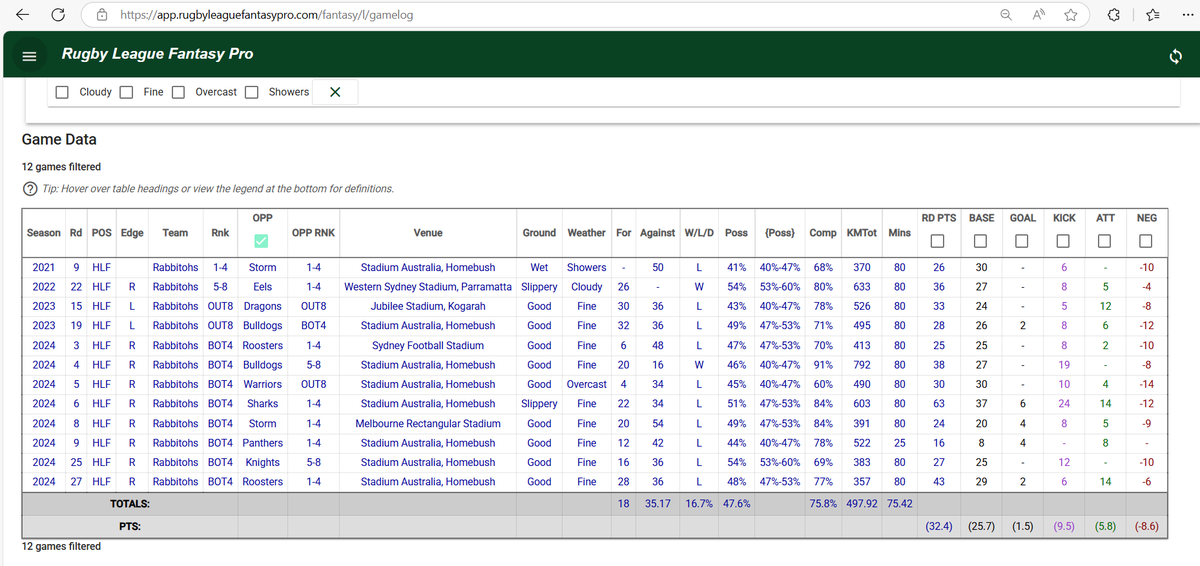Screen dimensions: 1200x566
Task: Click the tip help question icon
Action: (29, 188)
